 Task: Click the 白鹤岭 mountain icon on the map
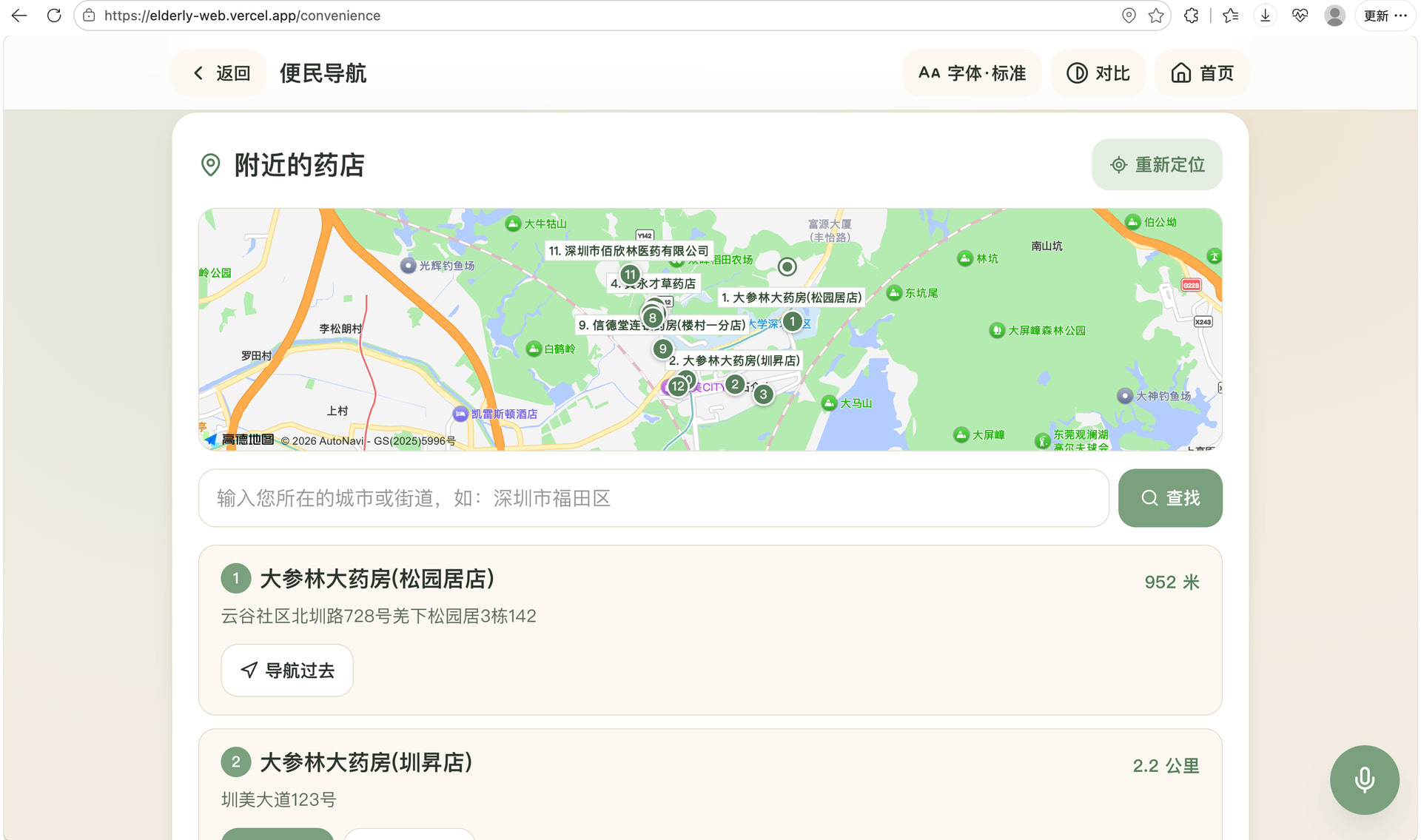[x=533, y=349]
